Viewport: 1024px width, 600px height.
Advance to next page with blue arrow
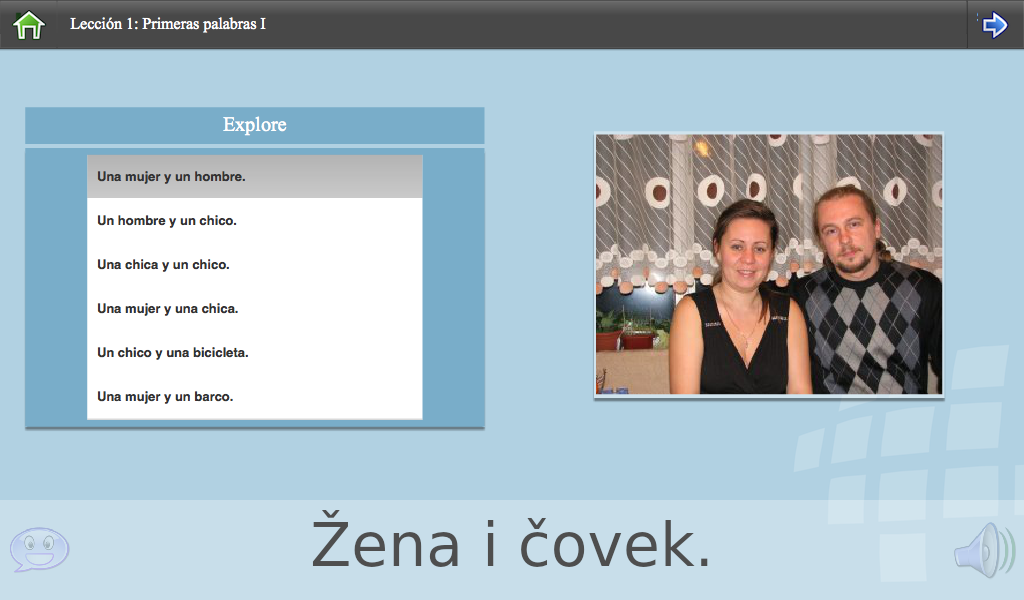[995, 25]
